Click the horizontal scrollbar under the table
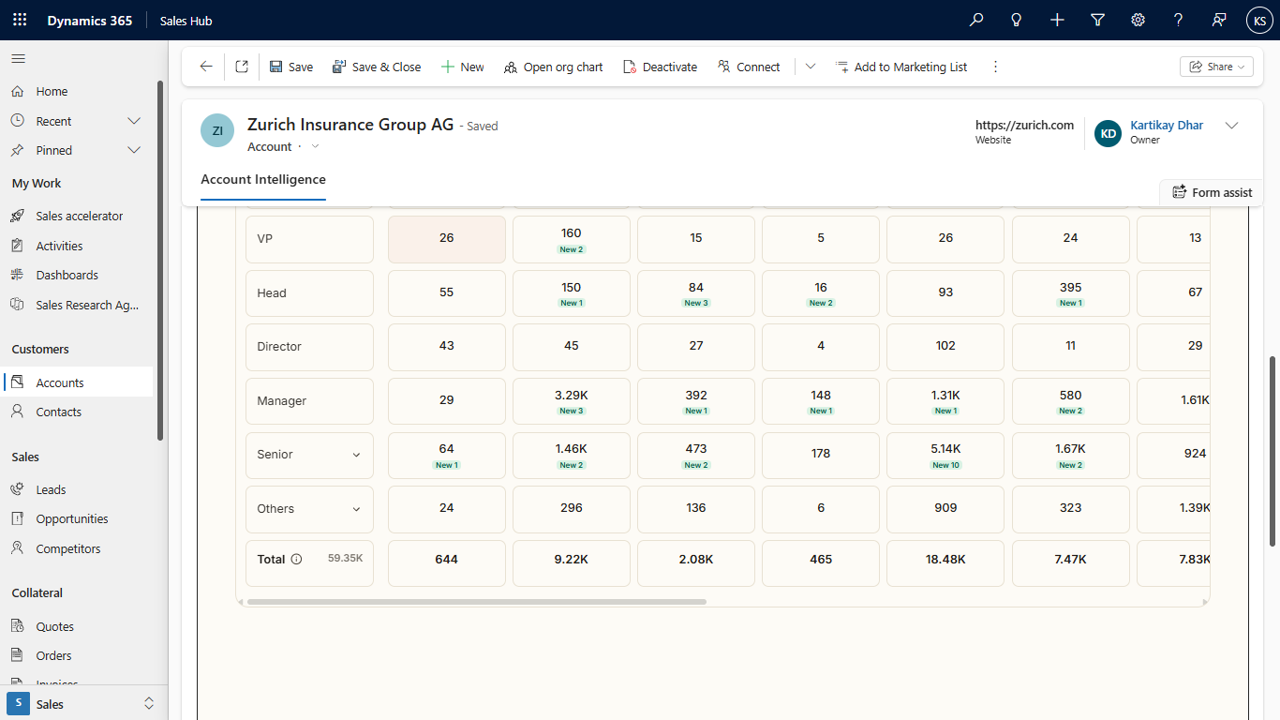1280x720 pixels. point(477,602)
